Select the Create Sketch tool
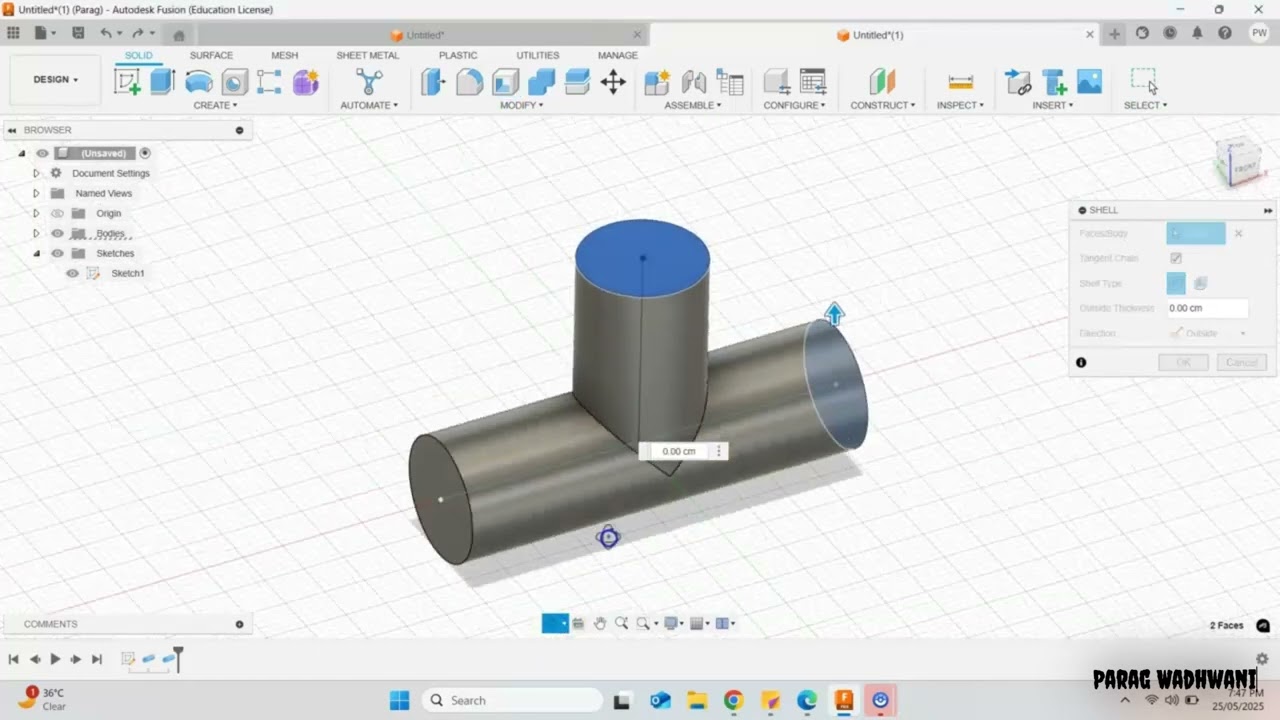The image size is (1280, 720). 127,82
